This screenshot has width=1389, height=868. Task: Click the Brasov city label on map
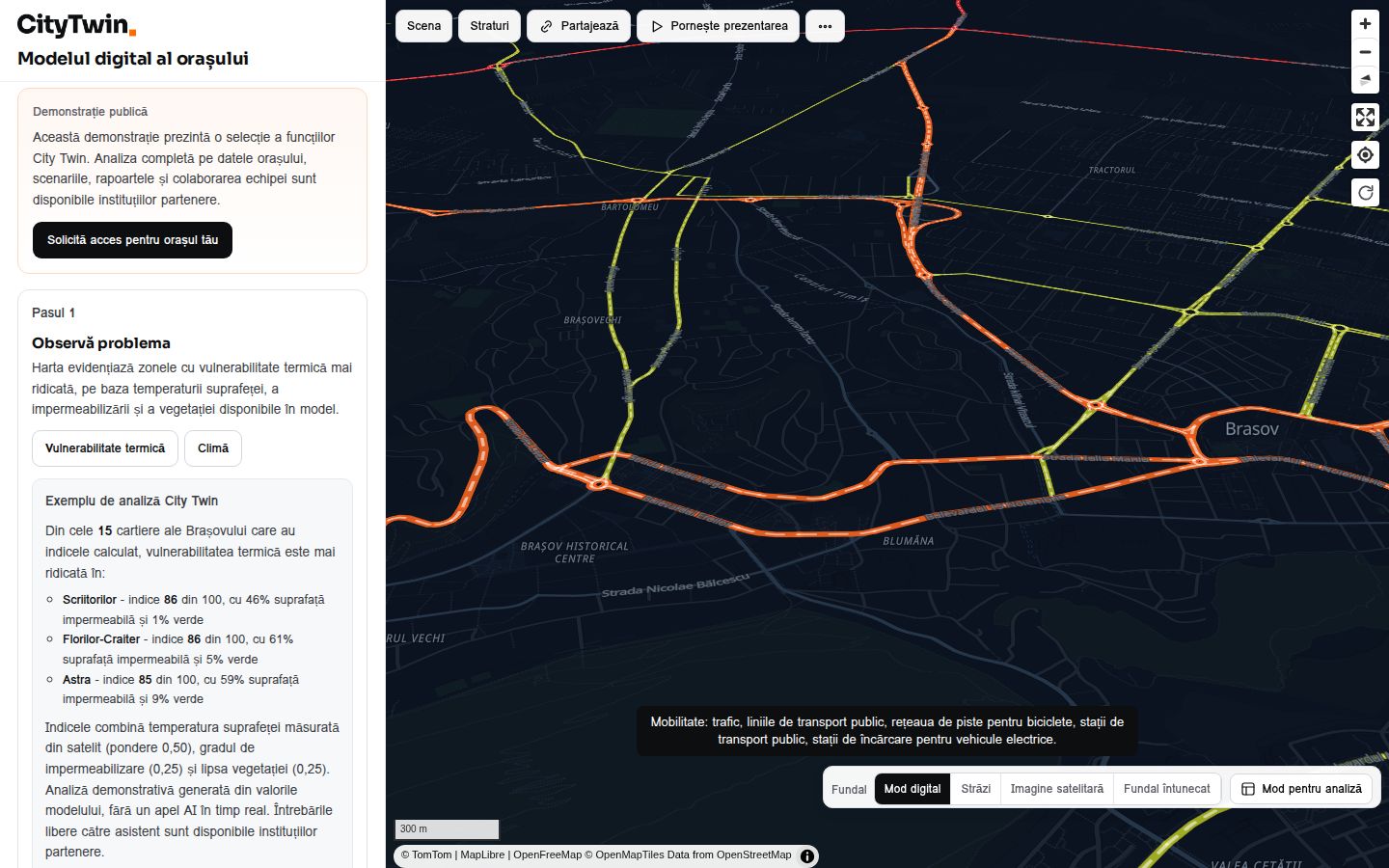pyautogui.click(x=1251, y=429)
